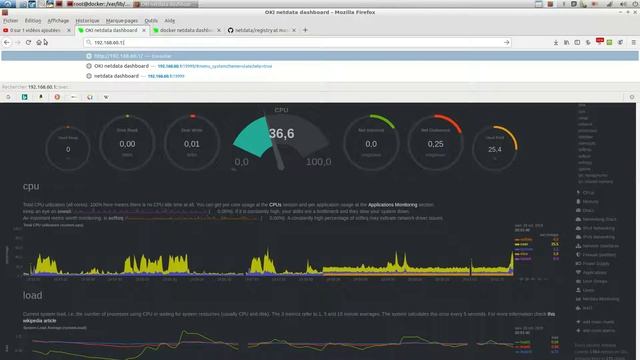Open the root@docker terminal in taskbar
This screenshot has height=360, width=640.
[x=99, y=4]
